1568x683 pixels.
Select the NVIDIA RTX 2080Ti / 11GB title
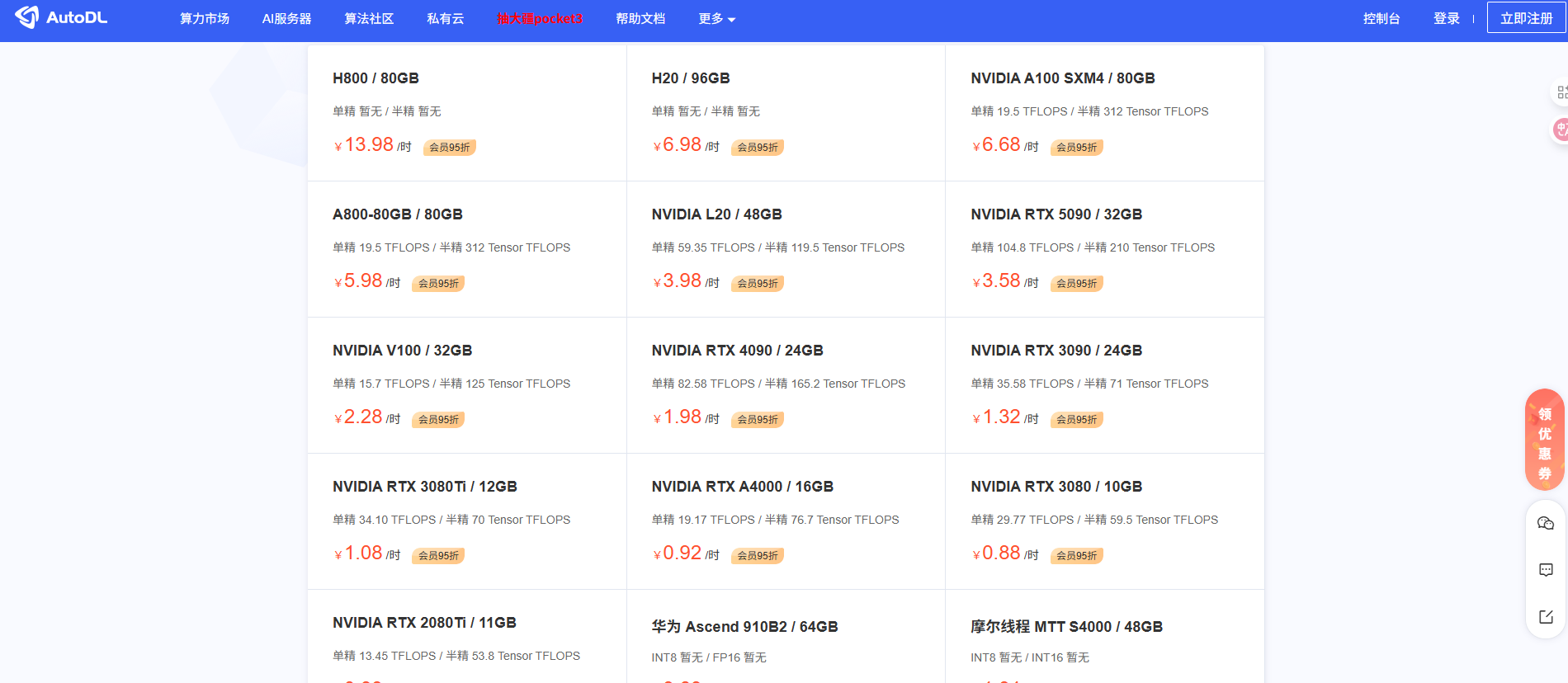click(424, 623)
